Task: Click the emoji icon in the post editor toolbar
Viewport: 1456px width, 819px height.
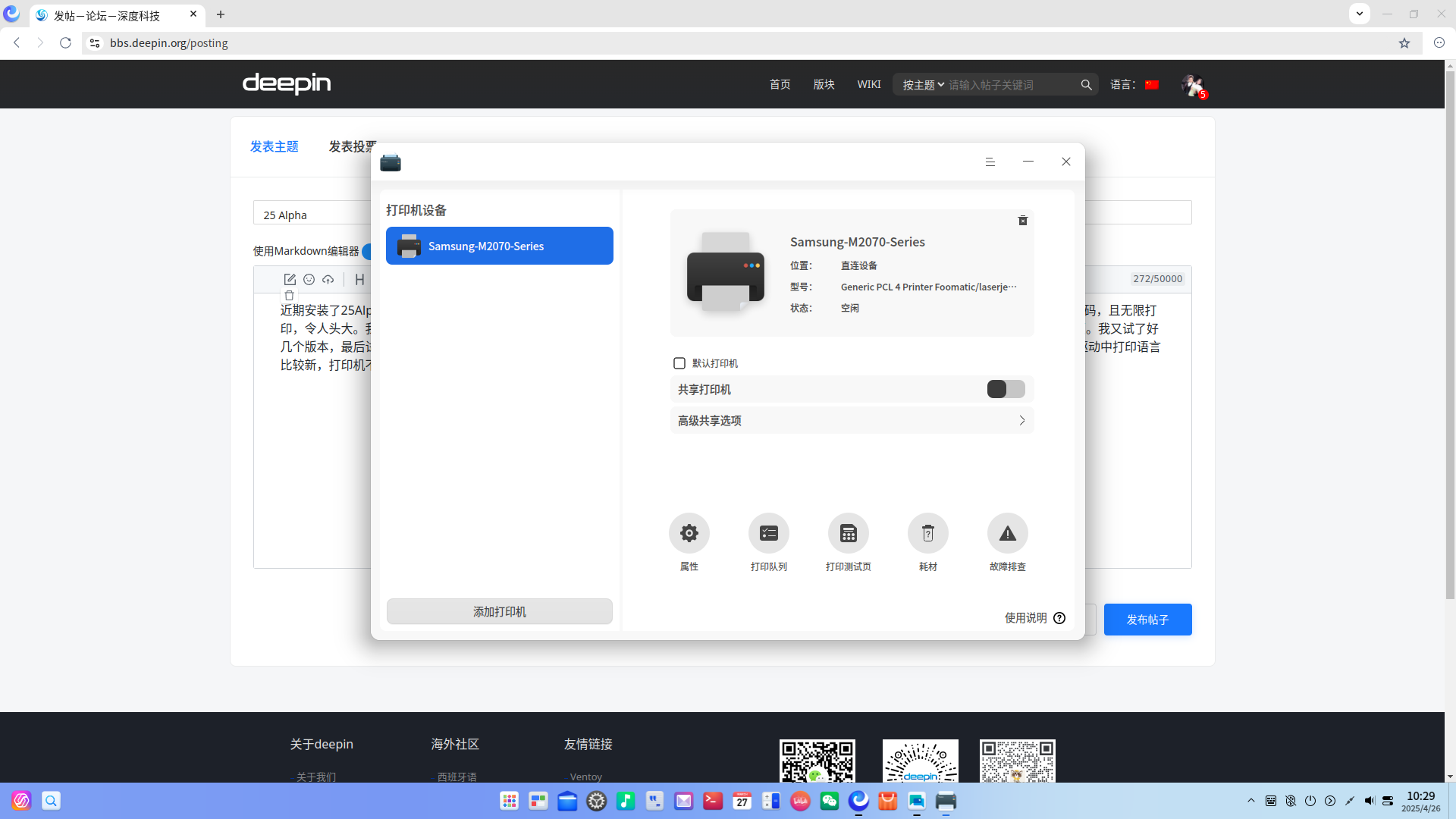Action: tap(309, 280)
